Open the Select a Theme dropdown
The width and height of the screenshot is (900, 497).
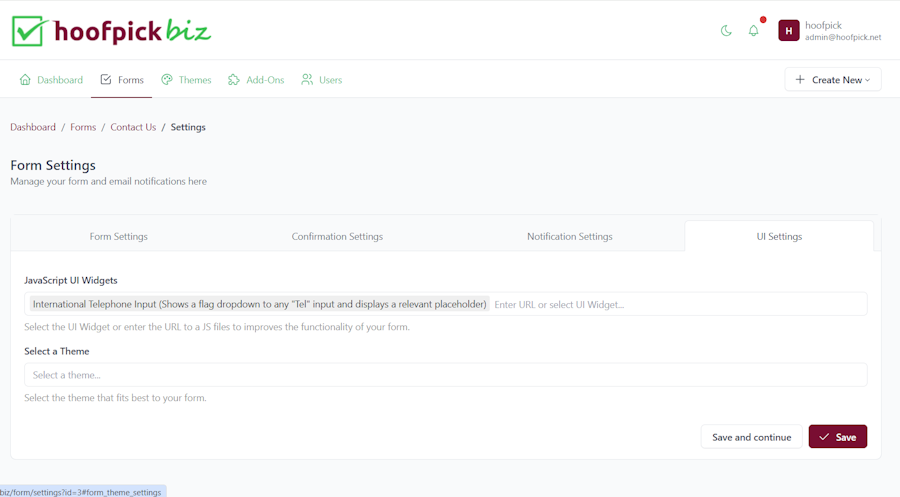445,375
